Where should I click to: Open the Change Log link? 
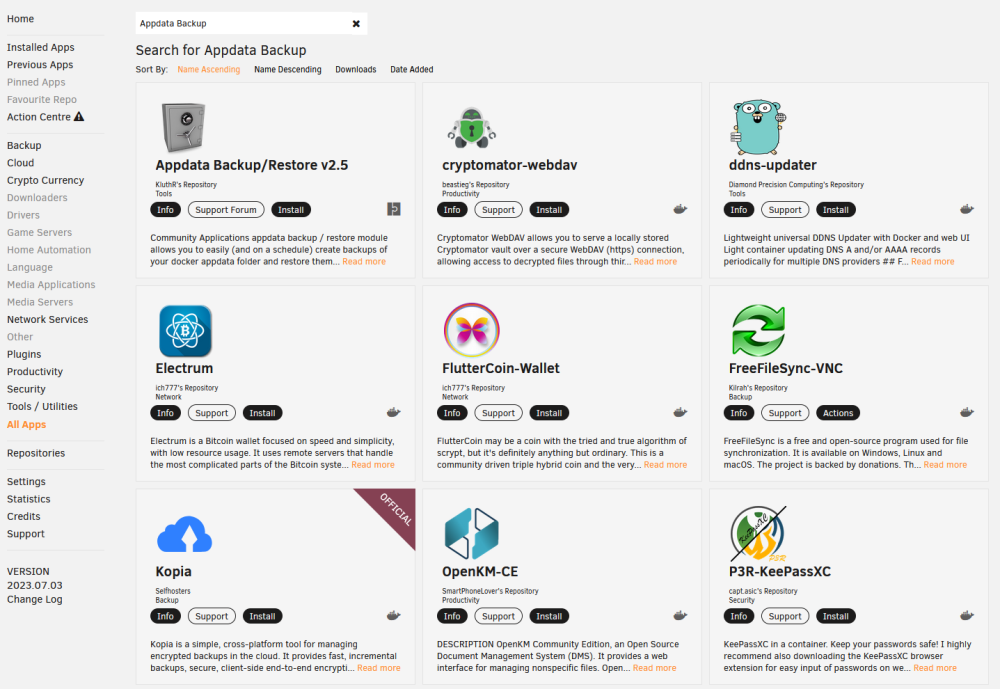coord(34,599)
